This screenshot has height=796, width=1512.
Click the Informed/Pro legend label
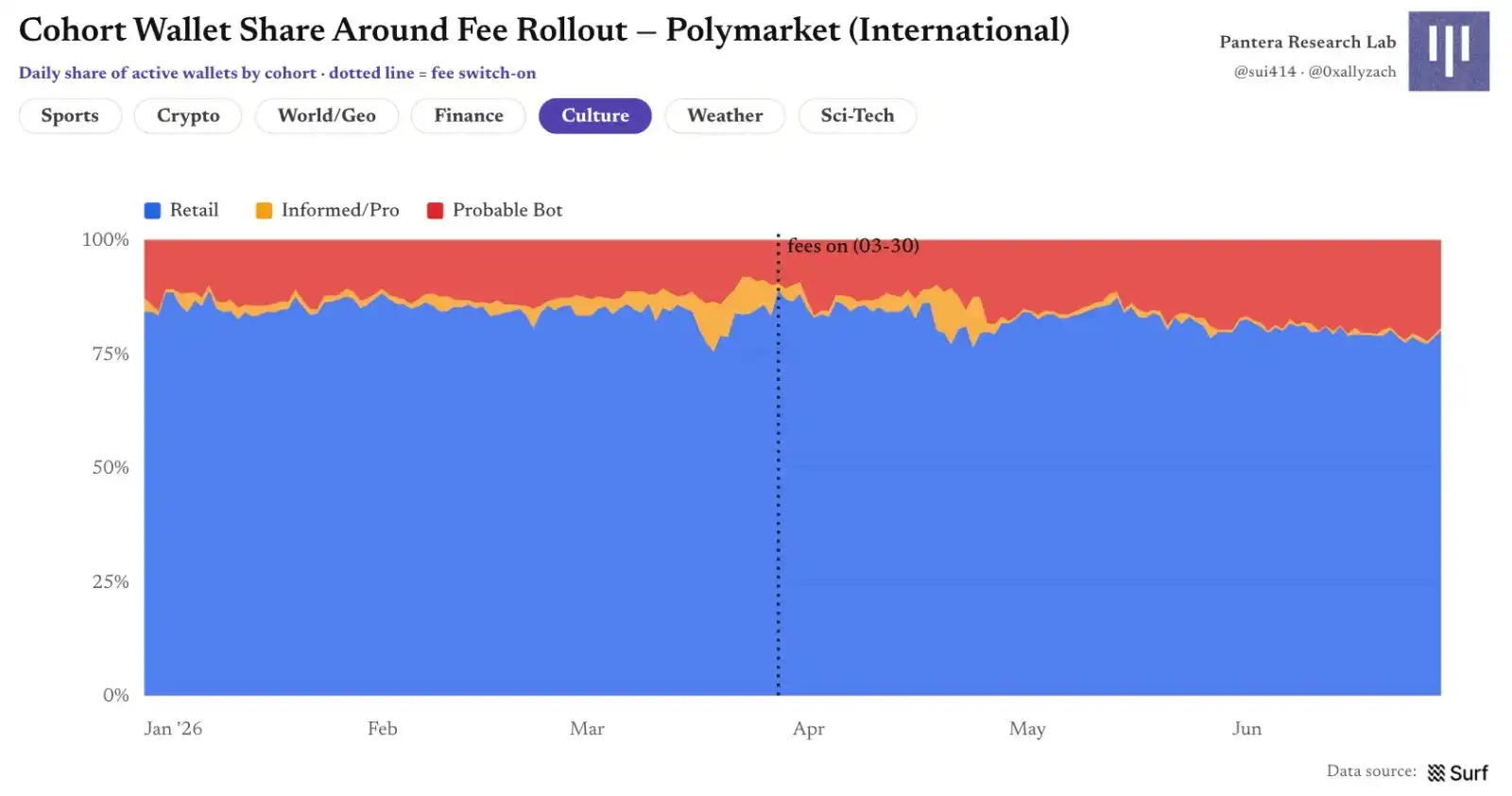point(340,210)
